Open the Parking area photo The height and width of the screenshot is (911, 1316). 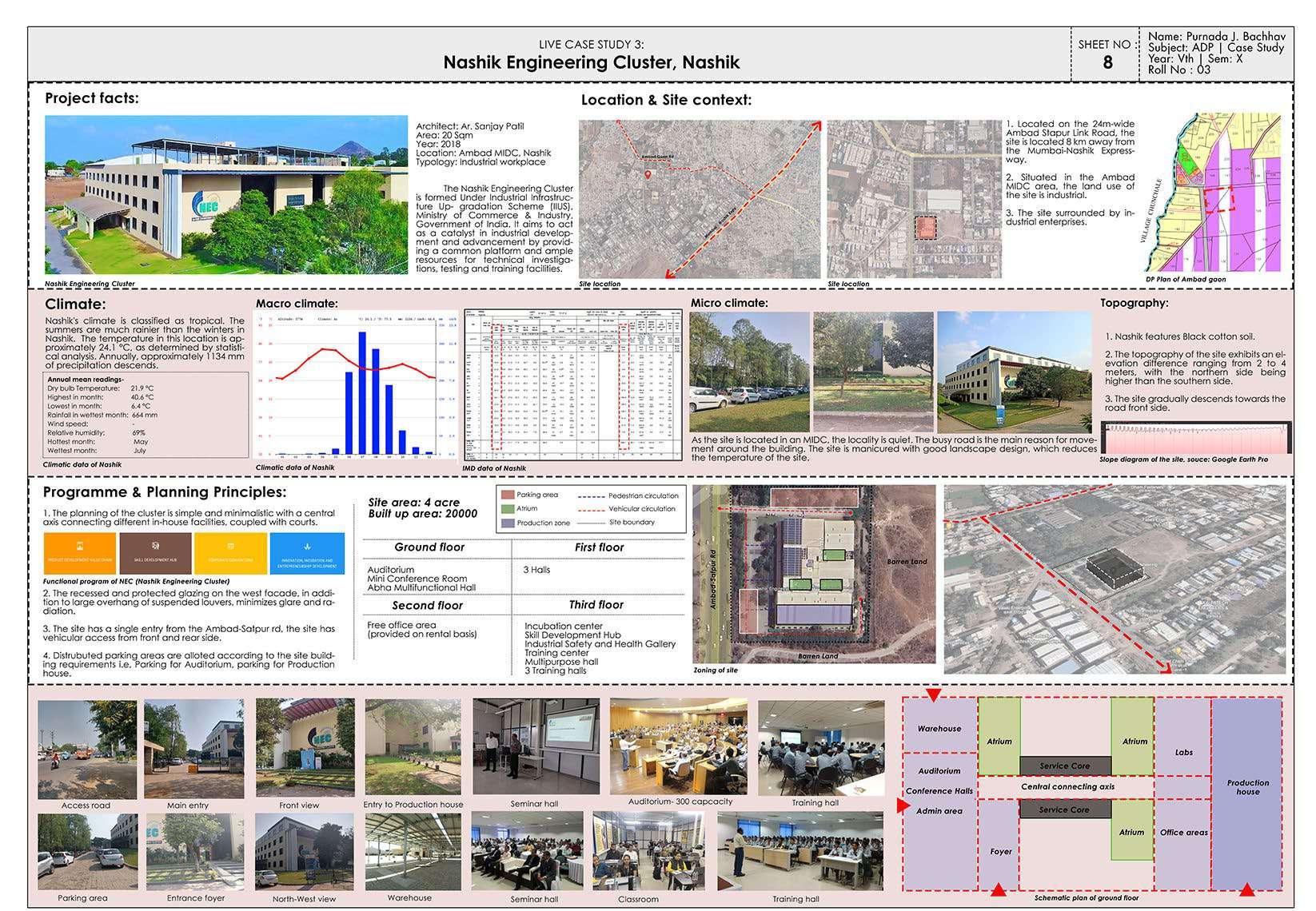pos(87,852)
